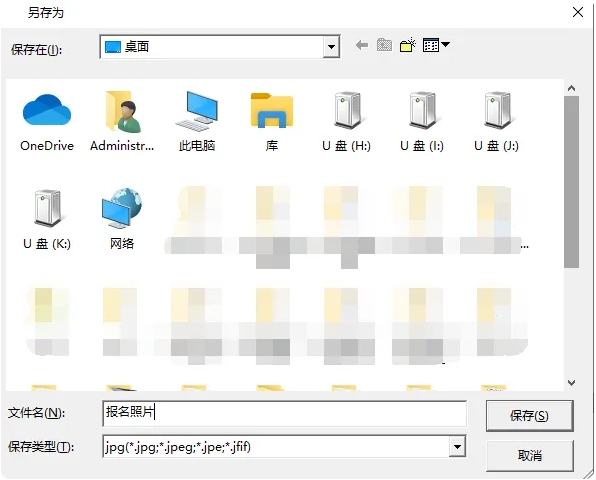Open the Administrator user folder
The width and height of the screenshot is (596, 480).
click(x=122, y=112)
